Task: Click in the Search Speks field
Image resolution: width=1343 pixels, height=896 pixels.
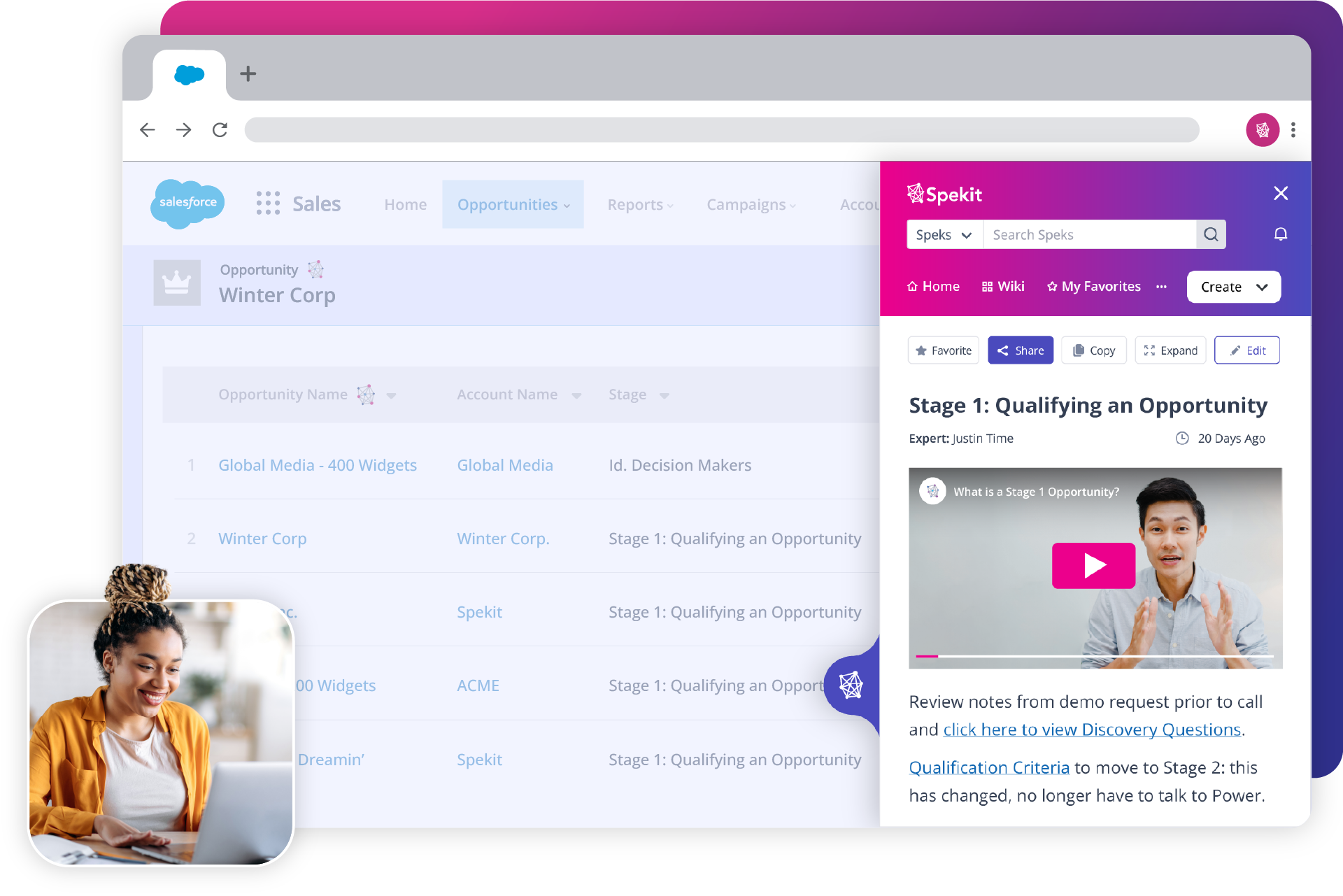Action: click(1090, 234)
